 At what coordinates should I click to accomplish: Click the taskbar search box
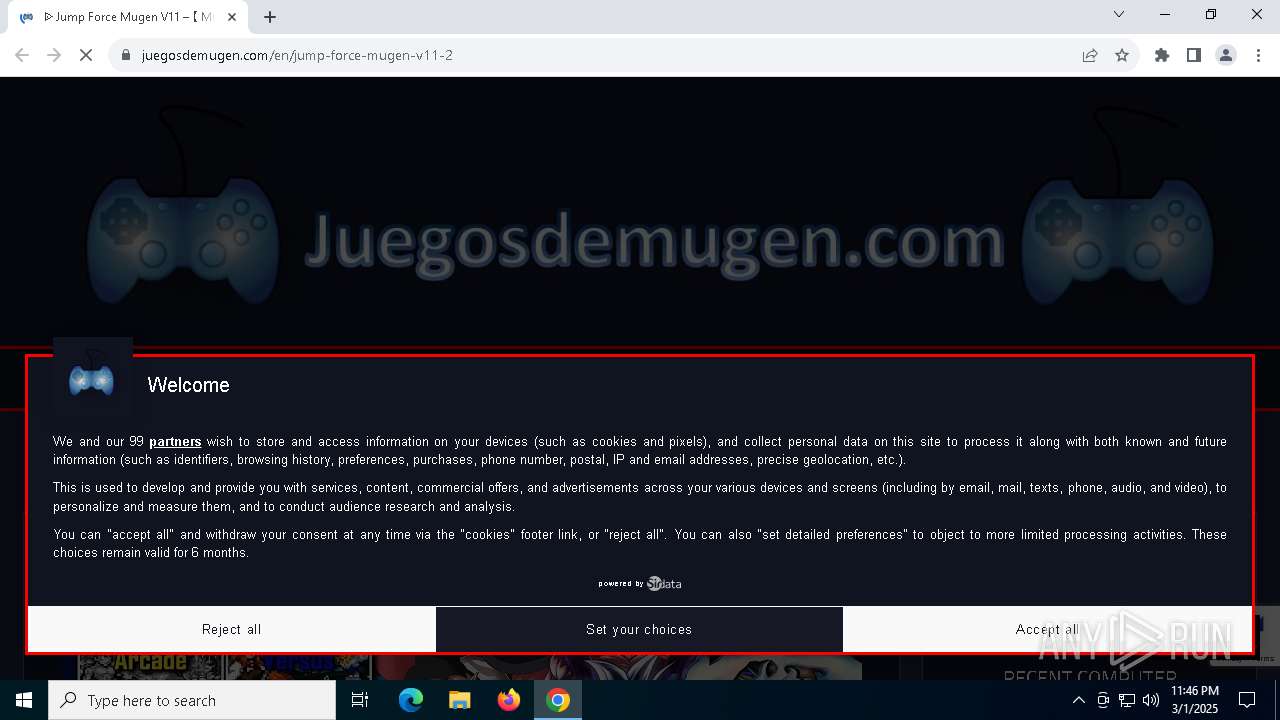tap(192, 700)
